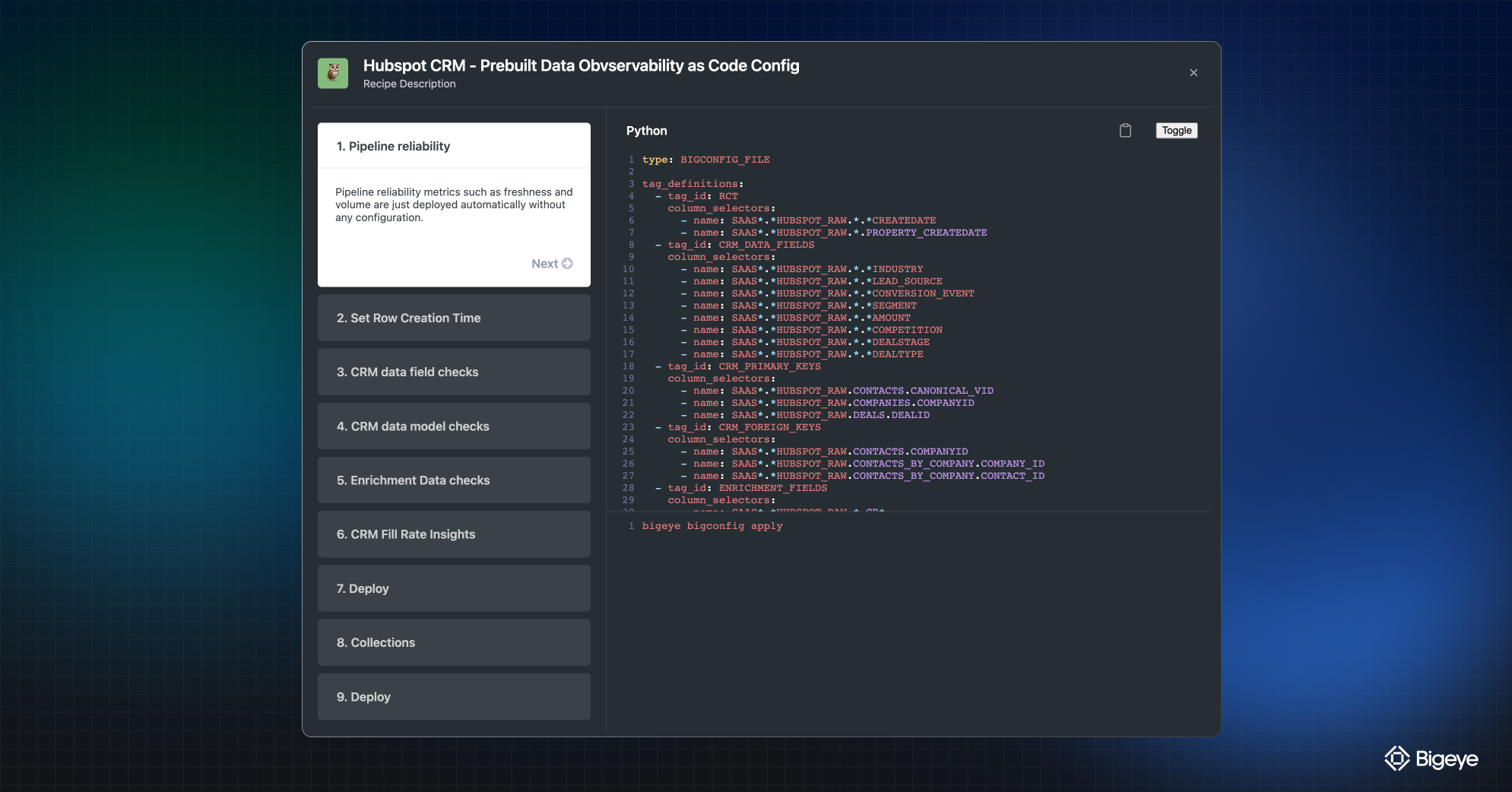Click the 'tag_id: CRM_FOREIGN_KEYS' line
This screenshot has width=1512, height=792.
tap(738, 427)
